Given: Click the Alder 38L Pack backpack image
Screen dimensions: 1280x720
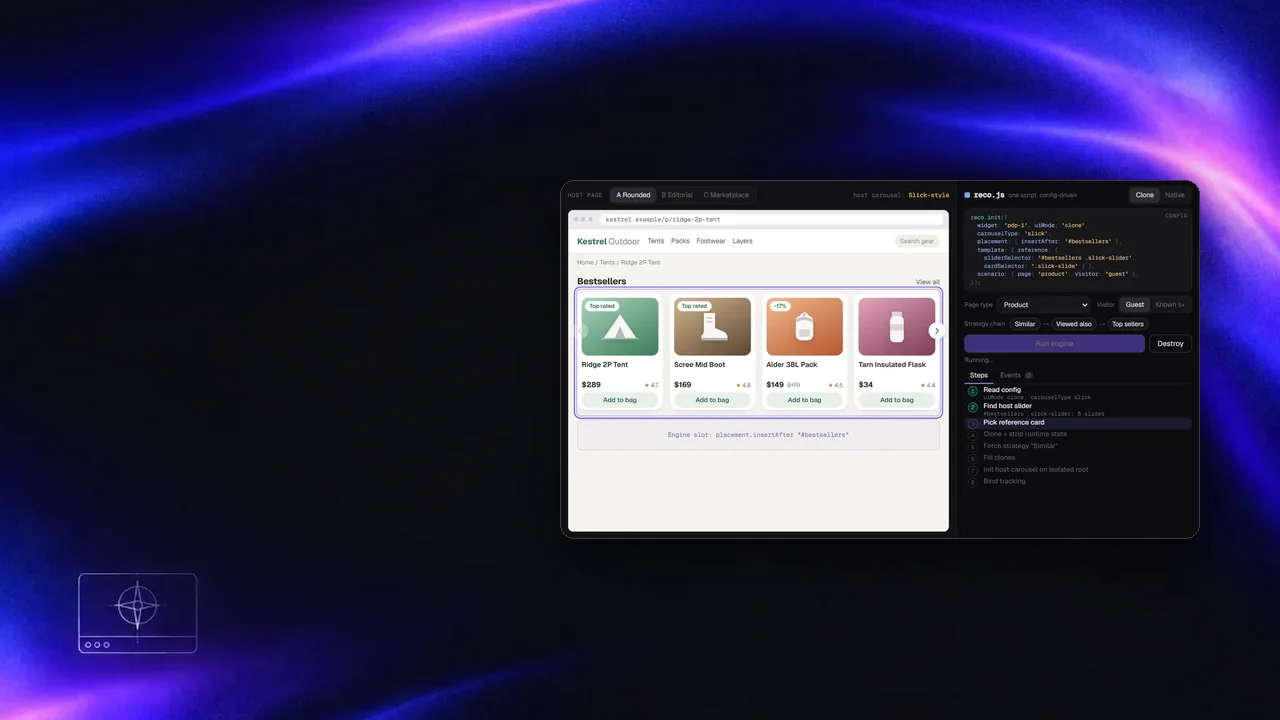Looking at the screenshot, I should [x=805, y=327].
